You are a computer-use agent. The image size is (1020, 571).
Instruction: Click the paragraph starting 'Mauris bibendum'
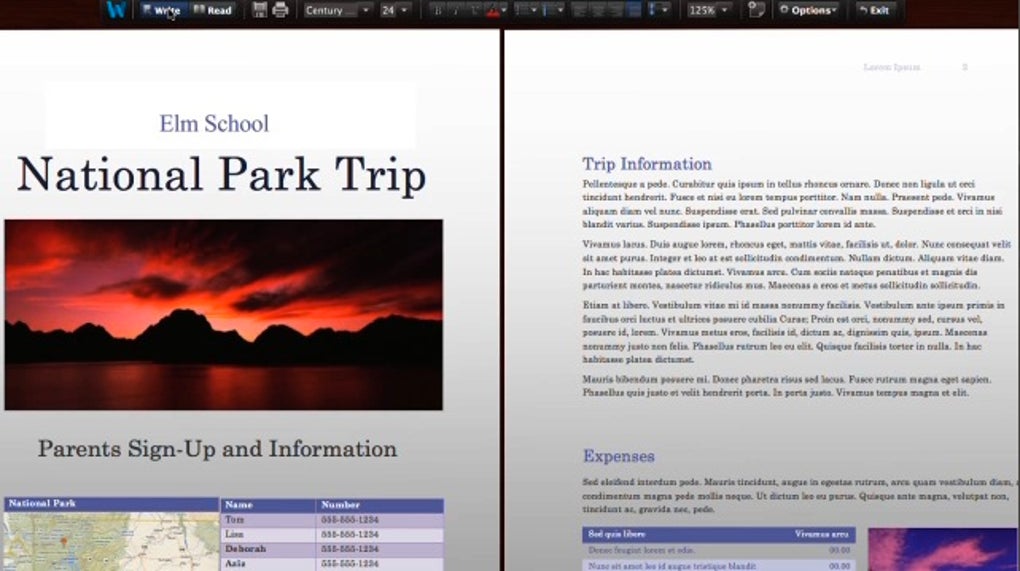pyautogui.click(x=787, y=386)
